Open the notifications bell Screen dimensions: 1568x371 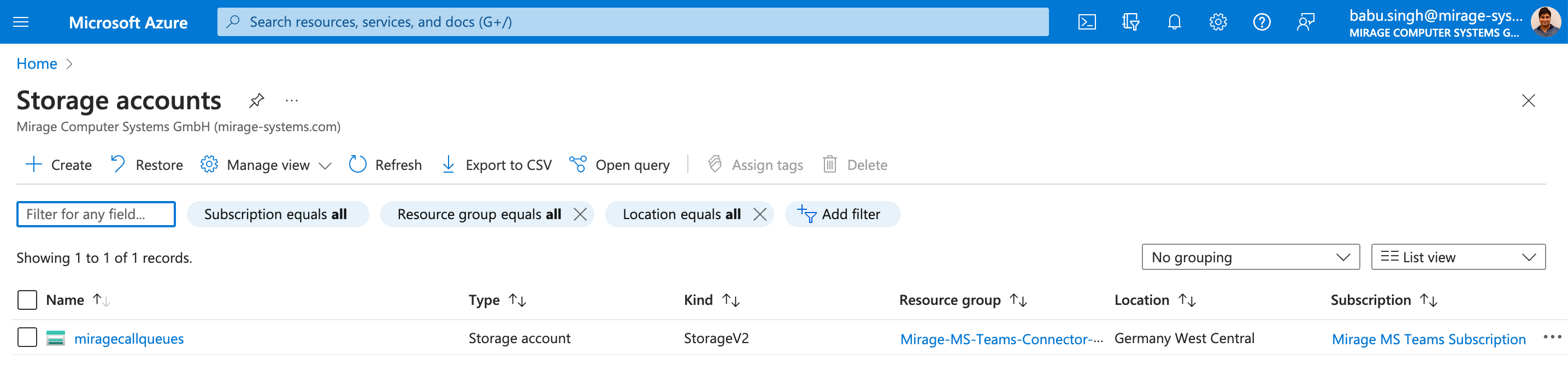[1174, 22]
